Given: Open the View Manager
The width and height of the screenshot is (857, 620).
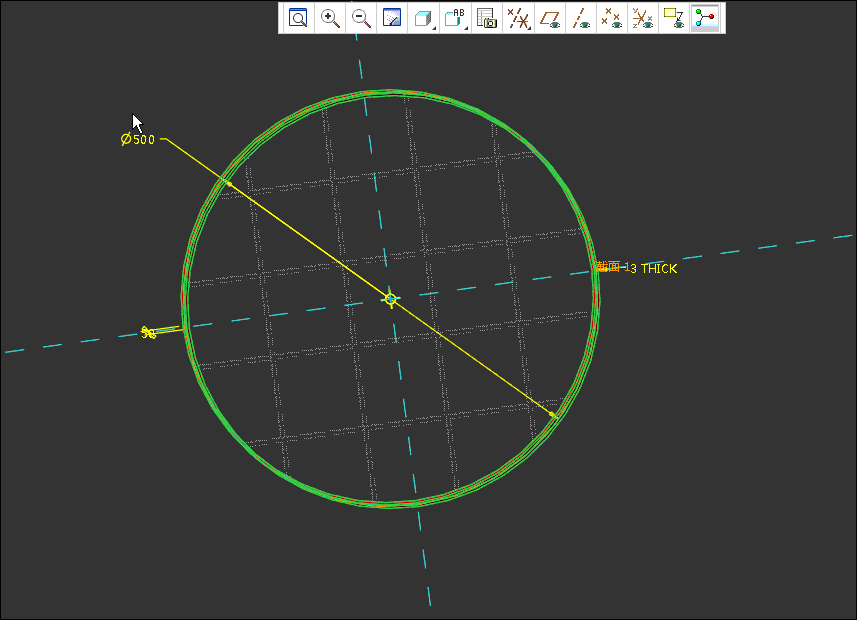Looking at the screenshot, I should [486, 18].
